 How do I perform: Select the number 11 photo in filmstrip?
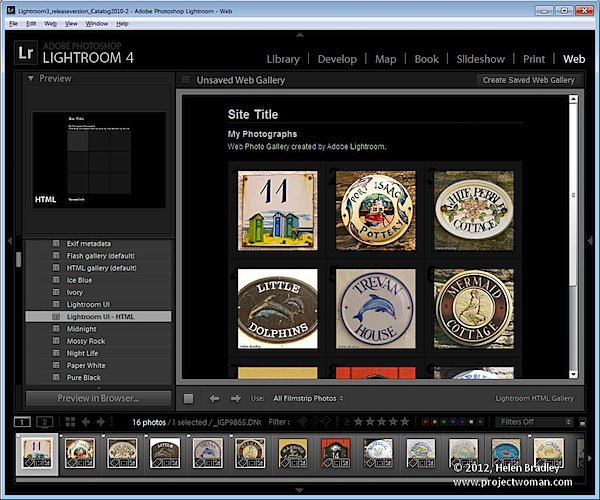click(37, 454)
